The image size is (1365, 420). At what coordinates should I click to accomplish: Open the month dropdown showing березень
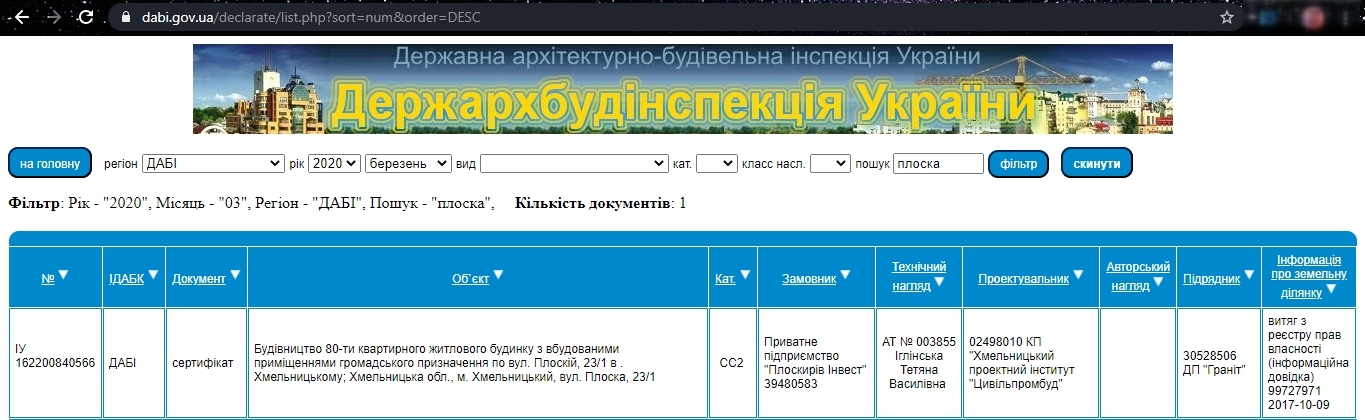click(408, 163)
